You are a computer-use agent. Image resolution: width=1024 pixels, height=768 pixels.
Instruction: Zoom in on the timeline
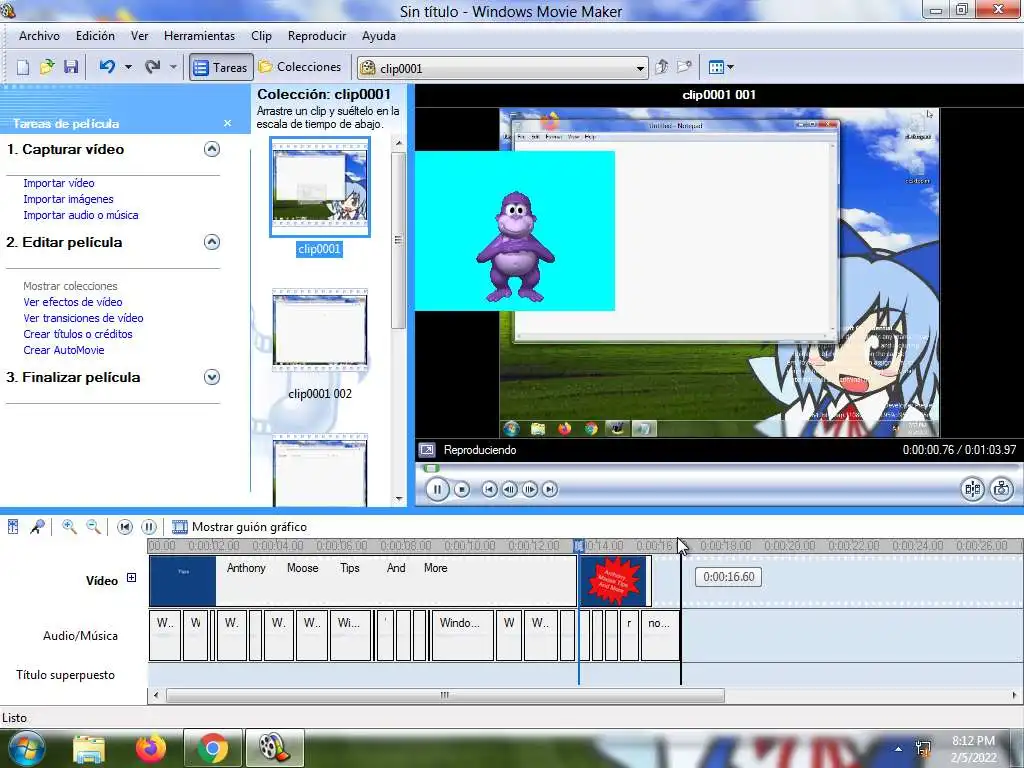69,526
